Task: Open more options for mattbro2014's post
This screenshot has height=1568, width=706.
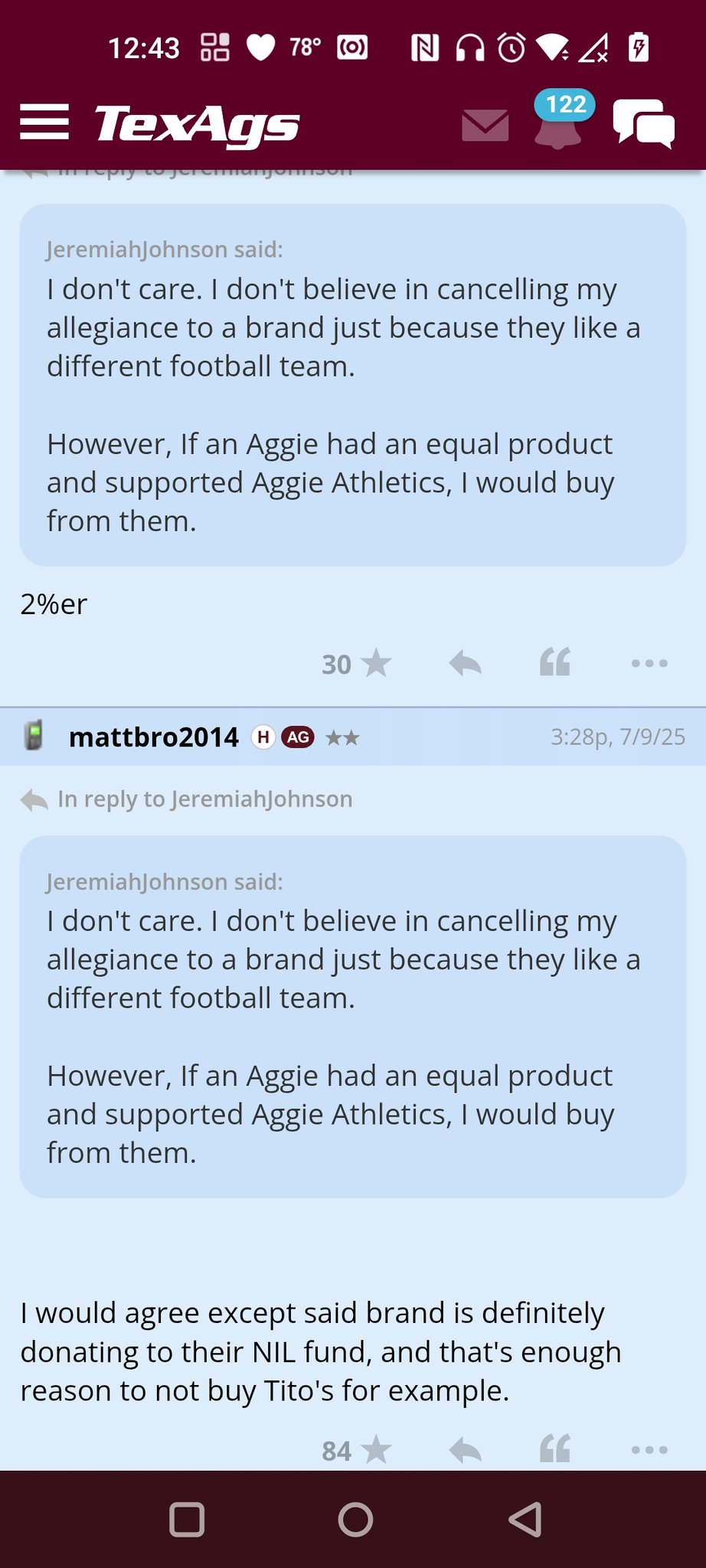Action: [649, 1450]
